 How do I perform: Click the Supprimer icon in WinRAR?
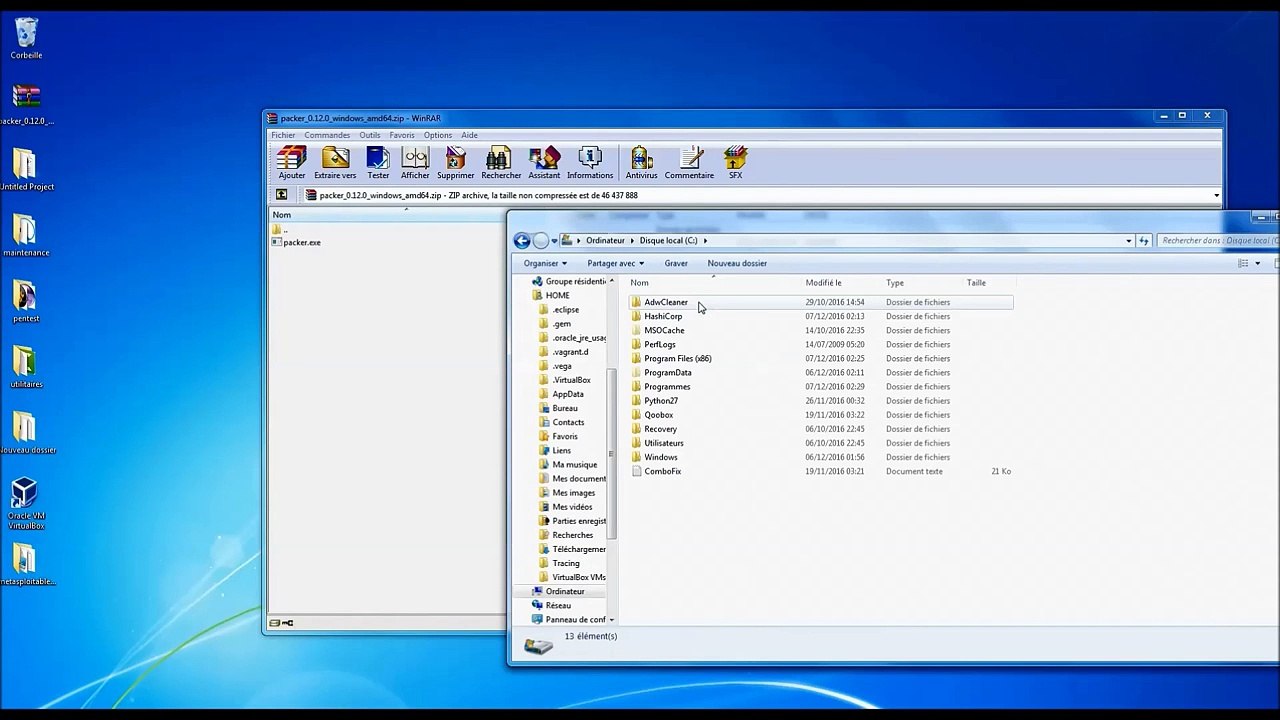pyautogui.click(x=456, y=163)
